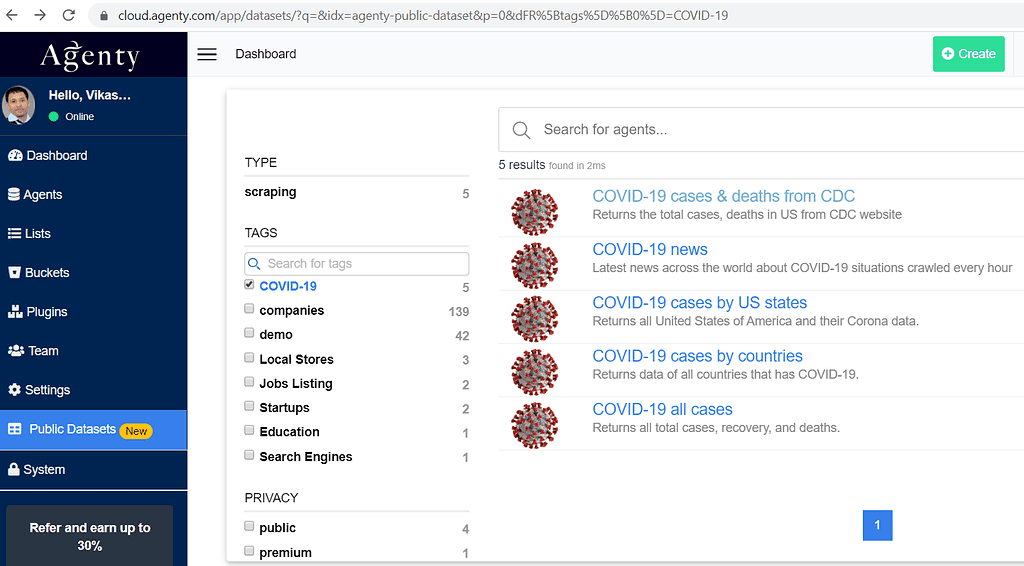Image resolution: width=1024 pixels, height=566 pixels.
Task: Click the Dashboard header title text
Action: 266,54
